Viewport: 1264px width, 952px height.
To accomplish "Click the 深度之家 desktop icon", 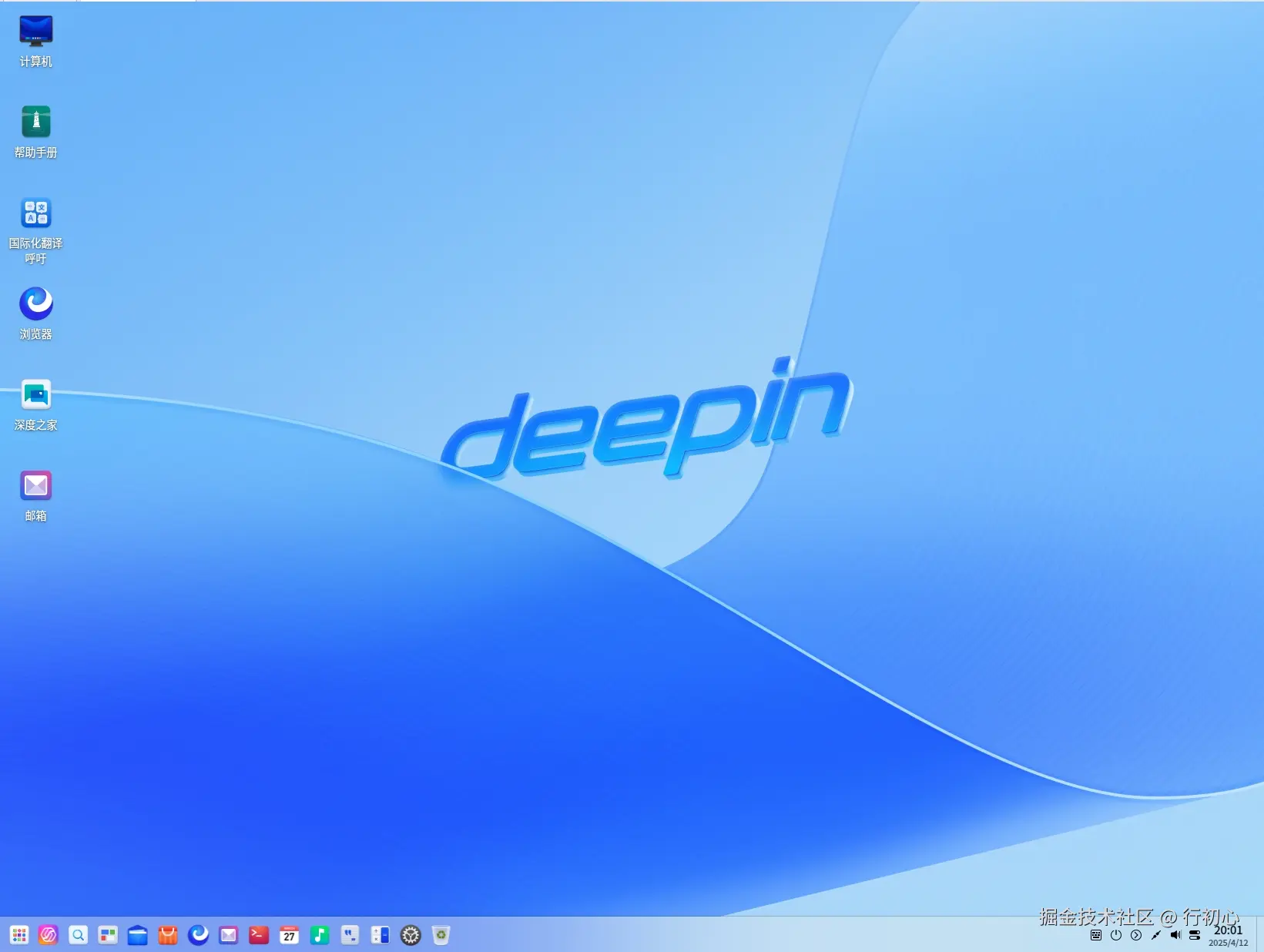I will [35, 404].
